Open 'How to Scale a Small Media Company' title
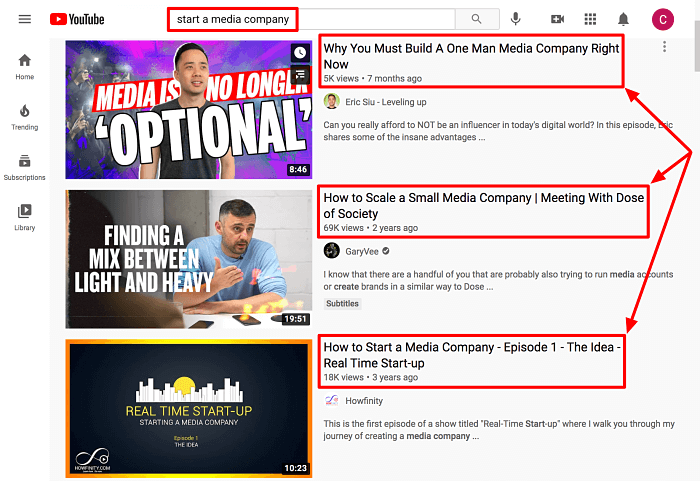 coord(483,205)
